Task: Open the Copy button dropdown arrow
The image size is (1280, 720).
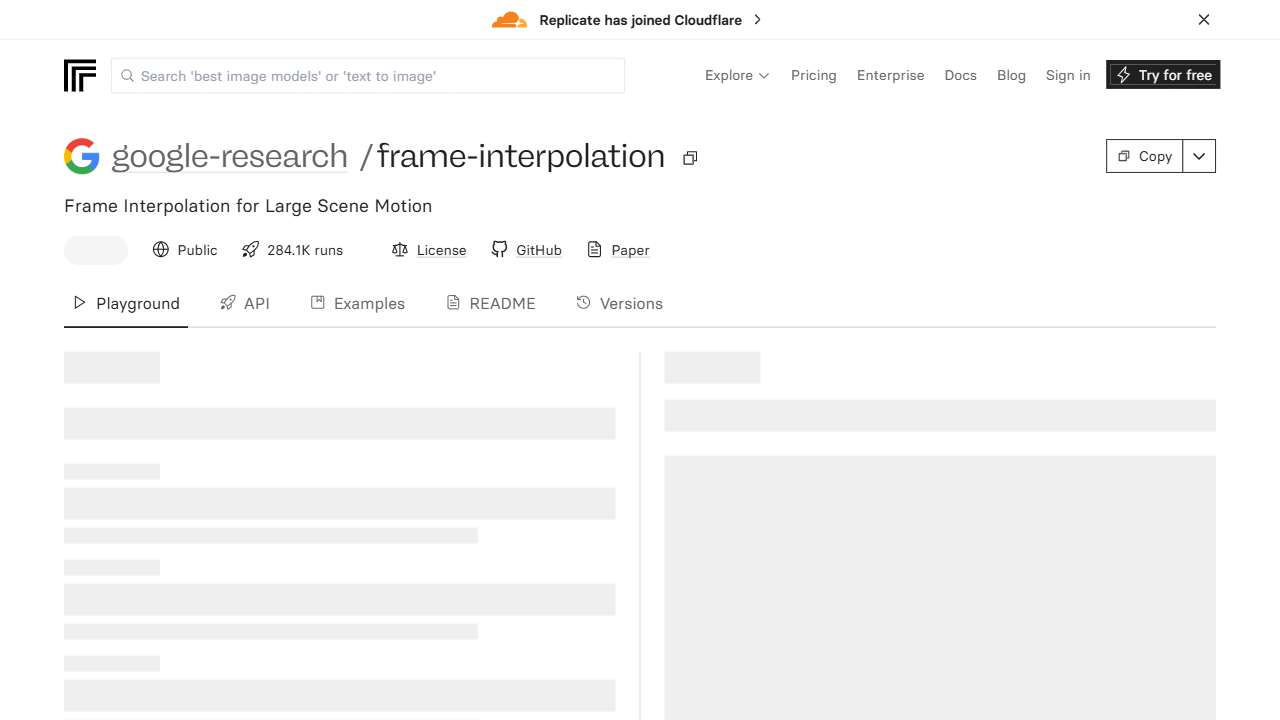Action: 1199,156
